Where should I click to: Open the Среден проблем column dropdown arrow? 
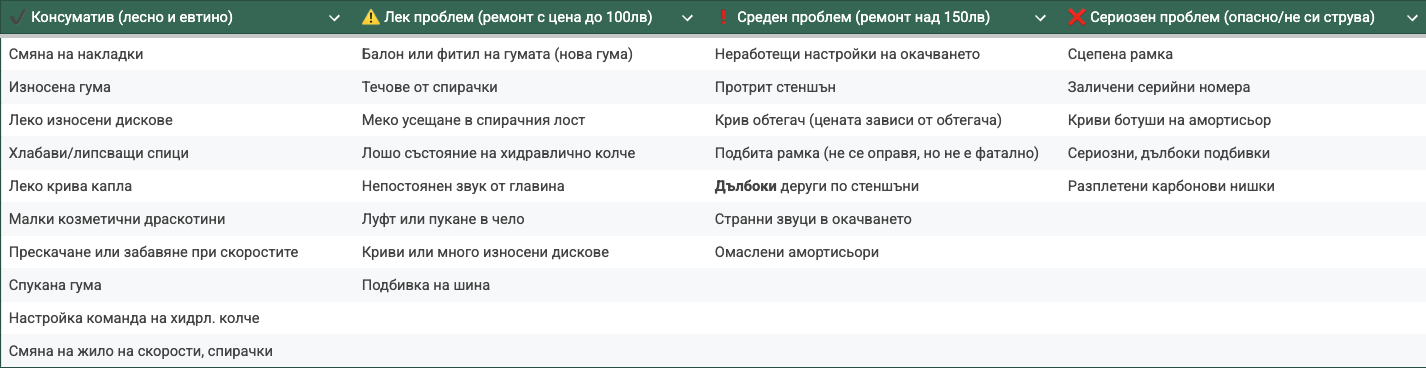(x=1040, y=18)
